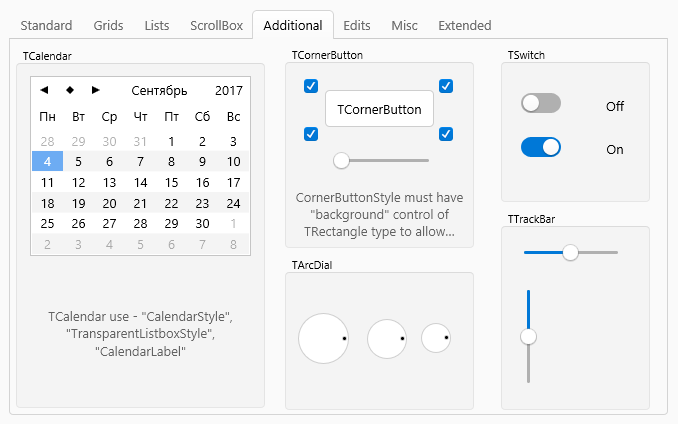Select September 15 in the calendar
Image resolution: width=678 pixels, height=424 pixels.
(171, 182)
